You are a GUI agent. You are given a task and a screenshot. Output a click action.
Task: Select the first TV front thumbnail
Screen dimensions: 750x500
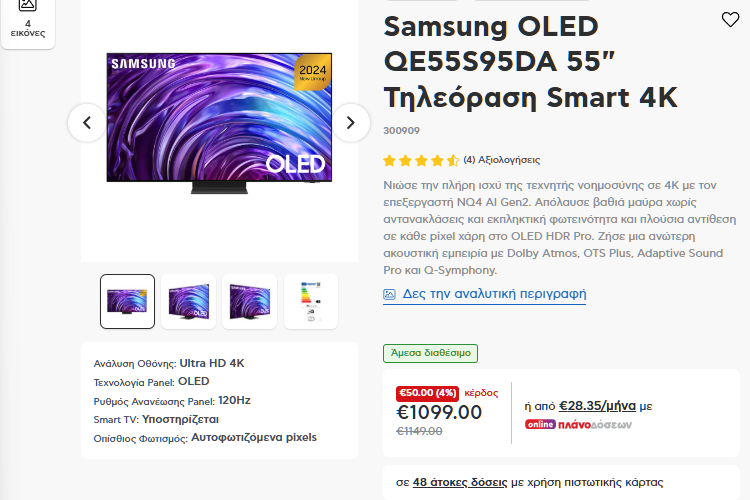[x=128, y=301]
